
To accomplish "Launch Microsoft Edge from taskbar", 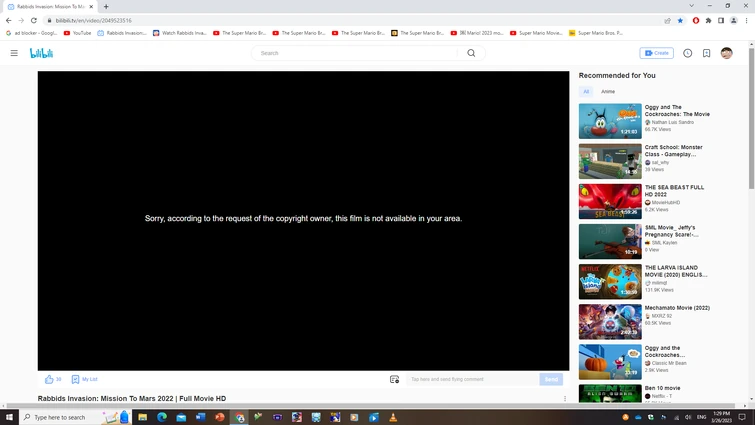I will (x=162, y=417).
